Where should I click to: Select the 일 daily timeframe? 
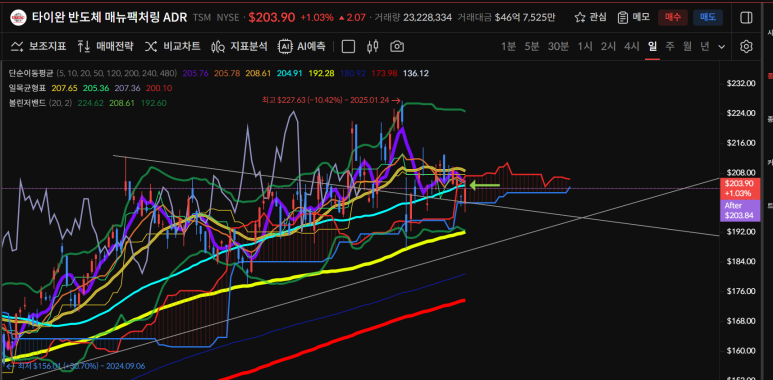[653, 47]
